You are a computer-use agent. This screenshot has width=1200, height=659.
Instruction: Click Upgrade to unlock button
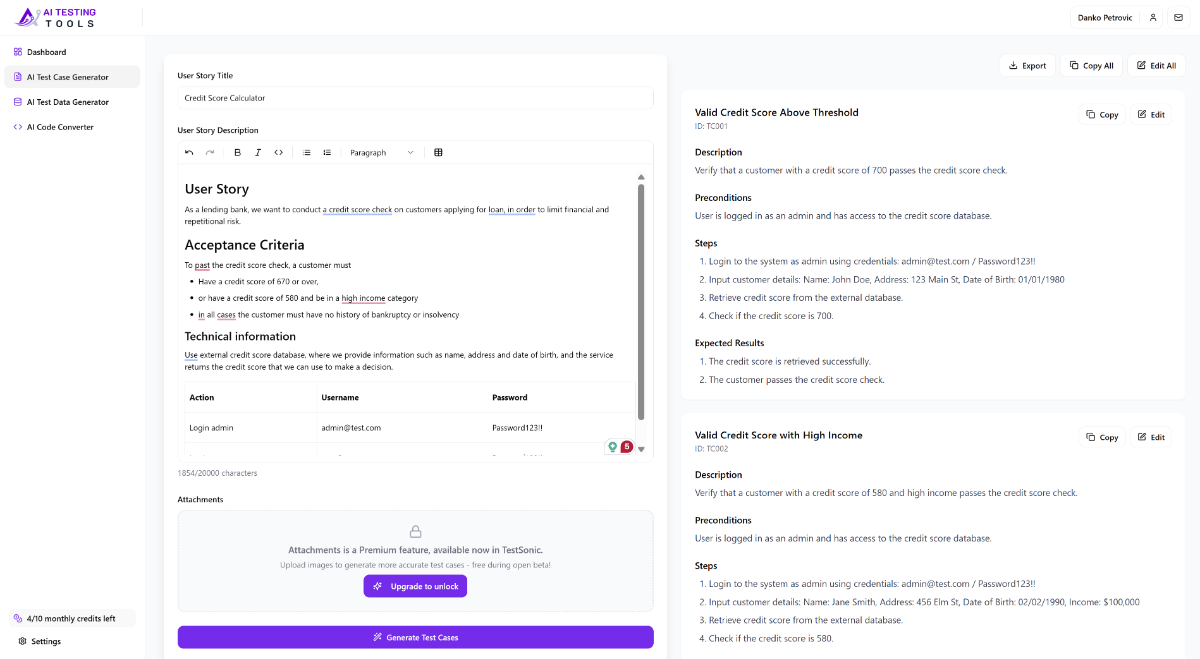point(415,586)
